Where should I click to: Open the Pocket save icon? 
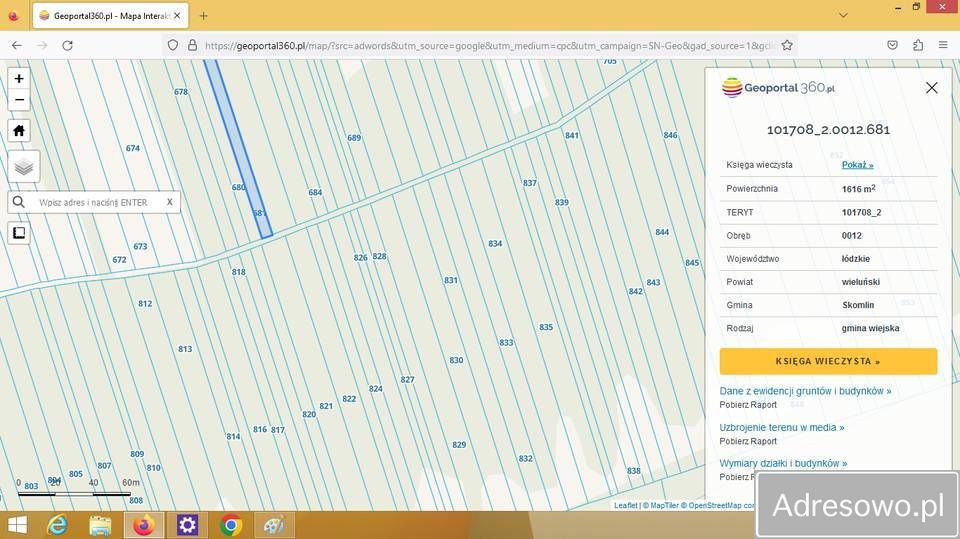click(x=893, y=45)
